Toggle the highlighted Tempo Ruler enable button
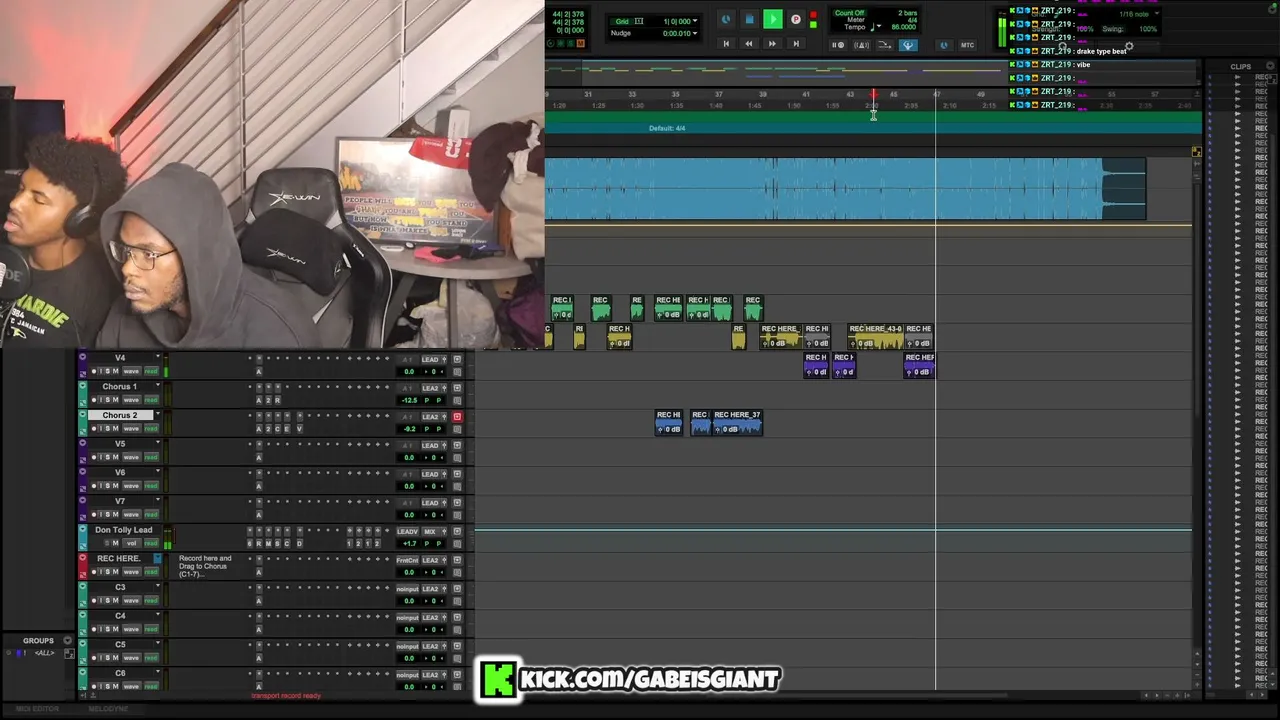This screenshot has height=720, width=1280. pyautogui.click(x=908, y=45)
